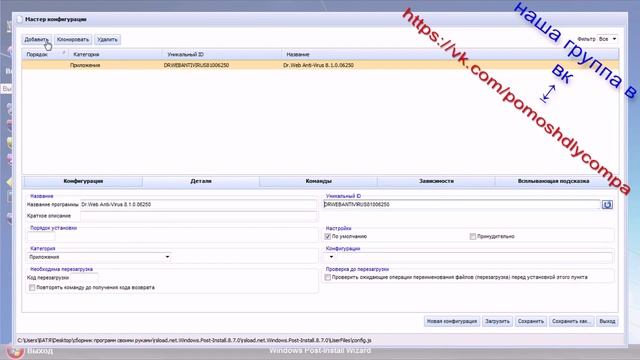Screen dimensions: 640x360
Task: Switch to the Команды tab
Action: coord(318,181)
